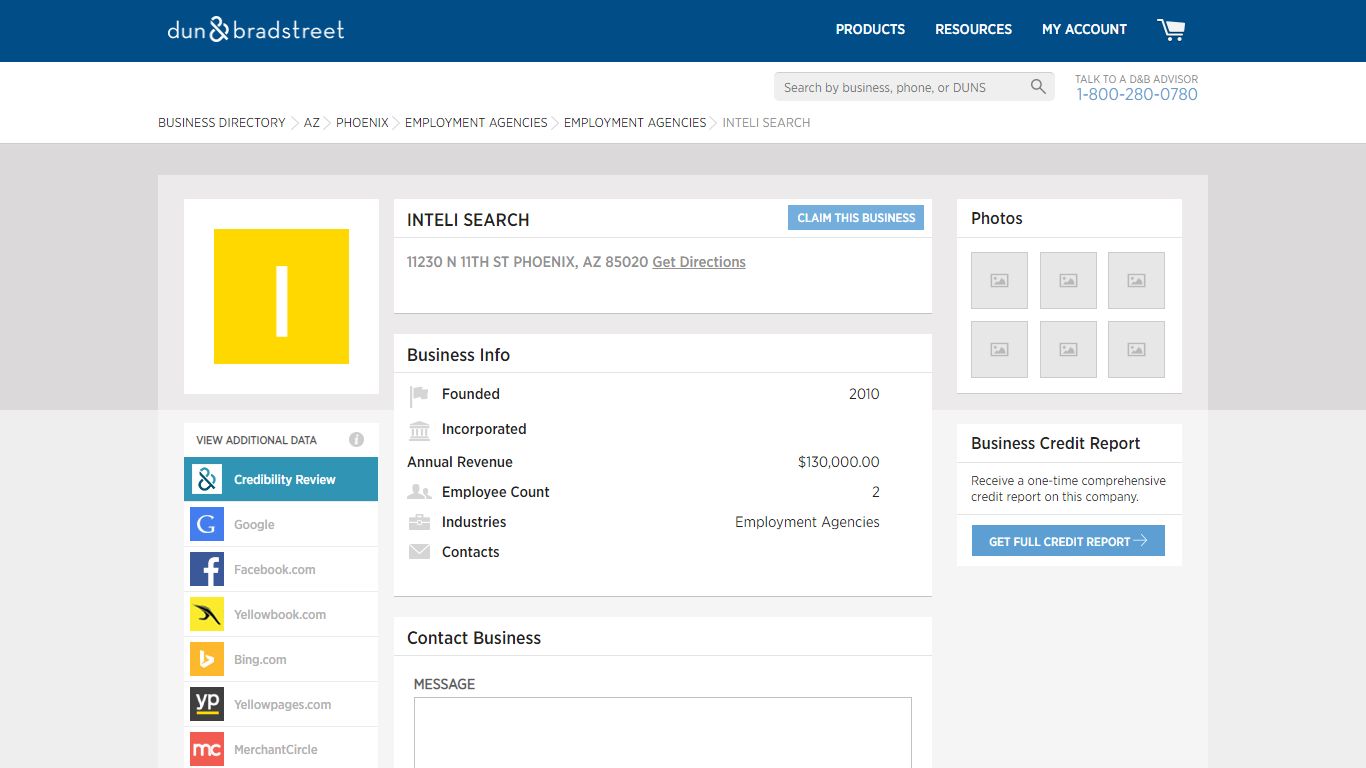Go to the Phoenix breadcrumb

point(362,123)
